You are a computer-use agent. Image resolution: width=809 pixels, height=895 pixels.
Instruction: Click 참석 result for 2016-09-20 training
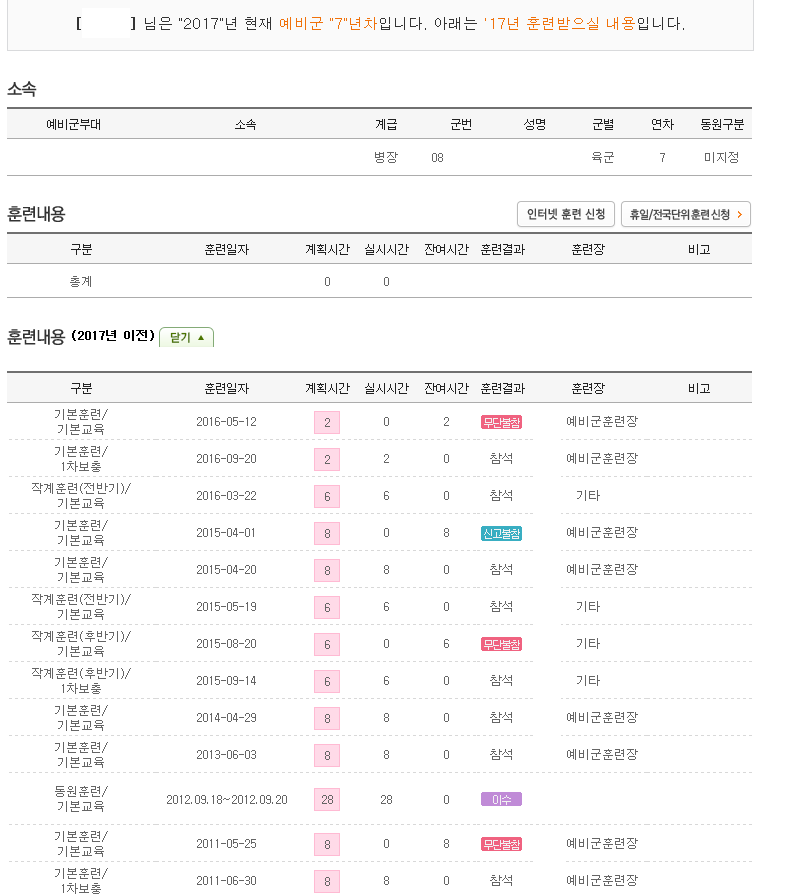pyautogui.click(x=501, y=459)
